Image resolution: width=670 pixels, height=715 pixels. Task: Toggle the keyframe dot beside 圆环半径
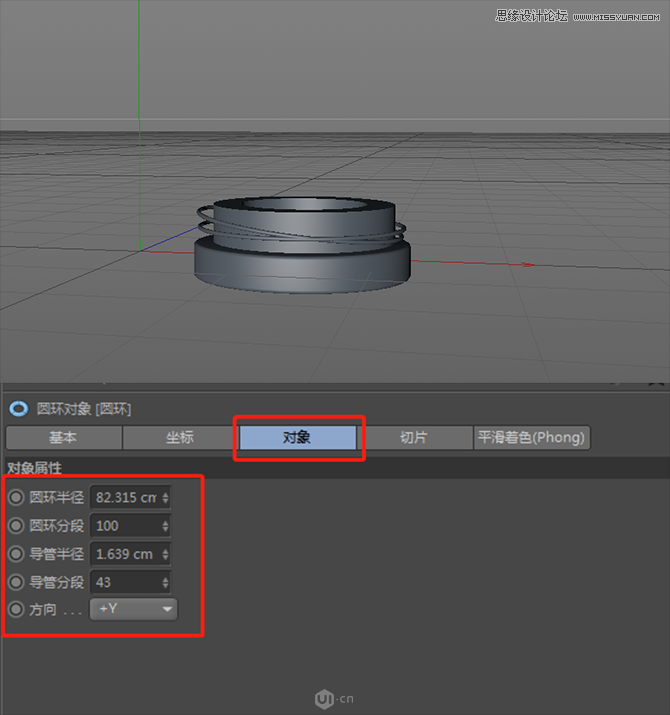pyautogui.click(x=16, y=497)
